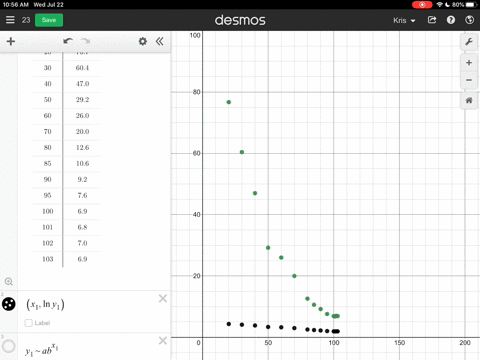
Task: Select table cell with value 6.8
Action: [x=82, y=227]
